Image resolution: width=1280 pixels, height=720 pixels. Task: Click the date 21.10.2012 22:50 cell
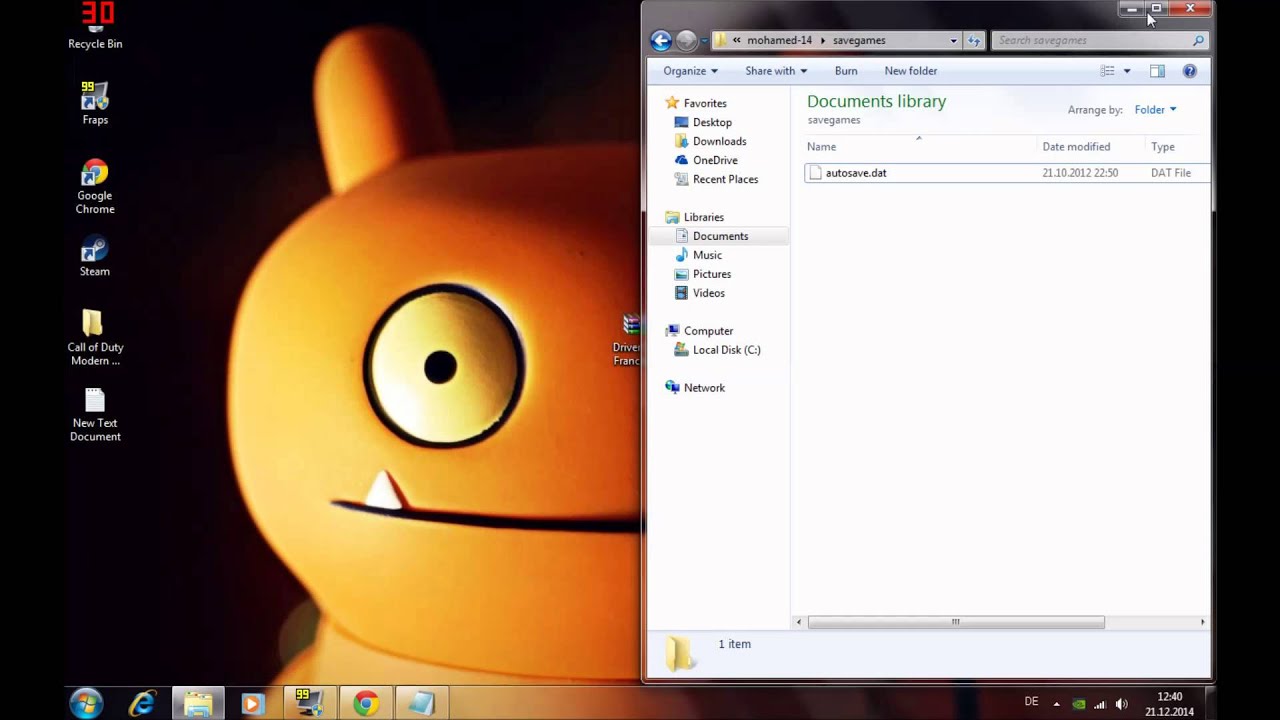click(x=1080, y=173)
